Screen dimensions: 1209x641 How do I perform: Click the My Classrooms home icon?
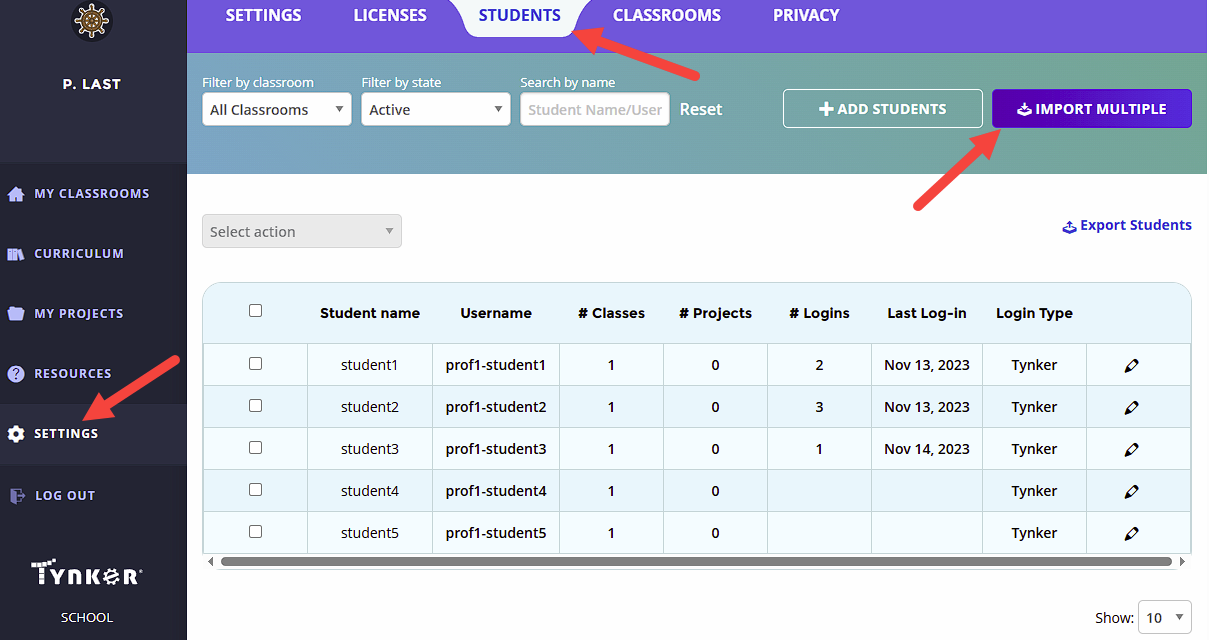pos(16,194)
